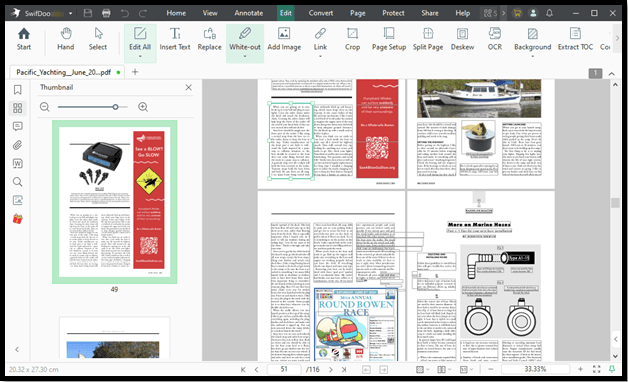The height and width of the screenshot is (382, 628).
Task: Click the Word conversion sidebar icon
Action: [18, 163]
